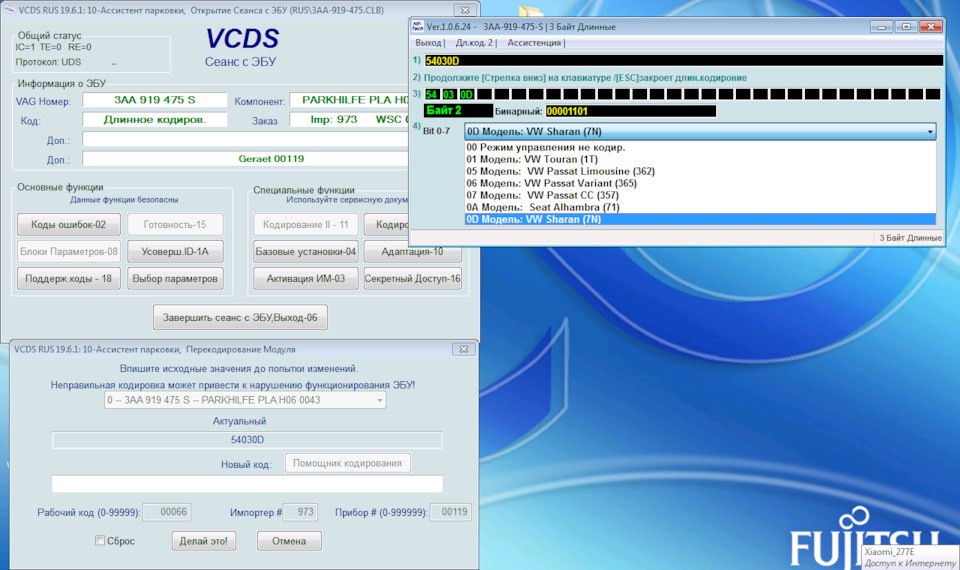Screen dimensions: 960x570
Task: Open the Выход menu
Action: [x=429, y=43]
